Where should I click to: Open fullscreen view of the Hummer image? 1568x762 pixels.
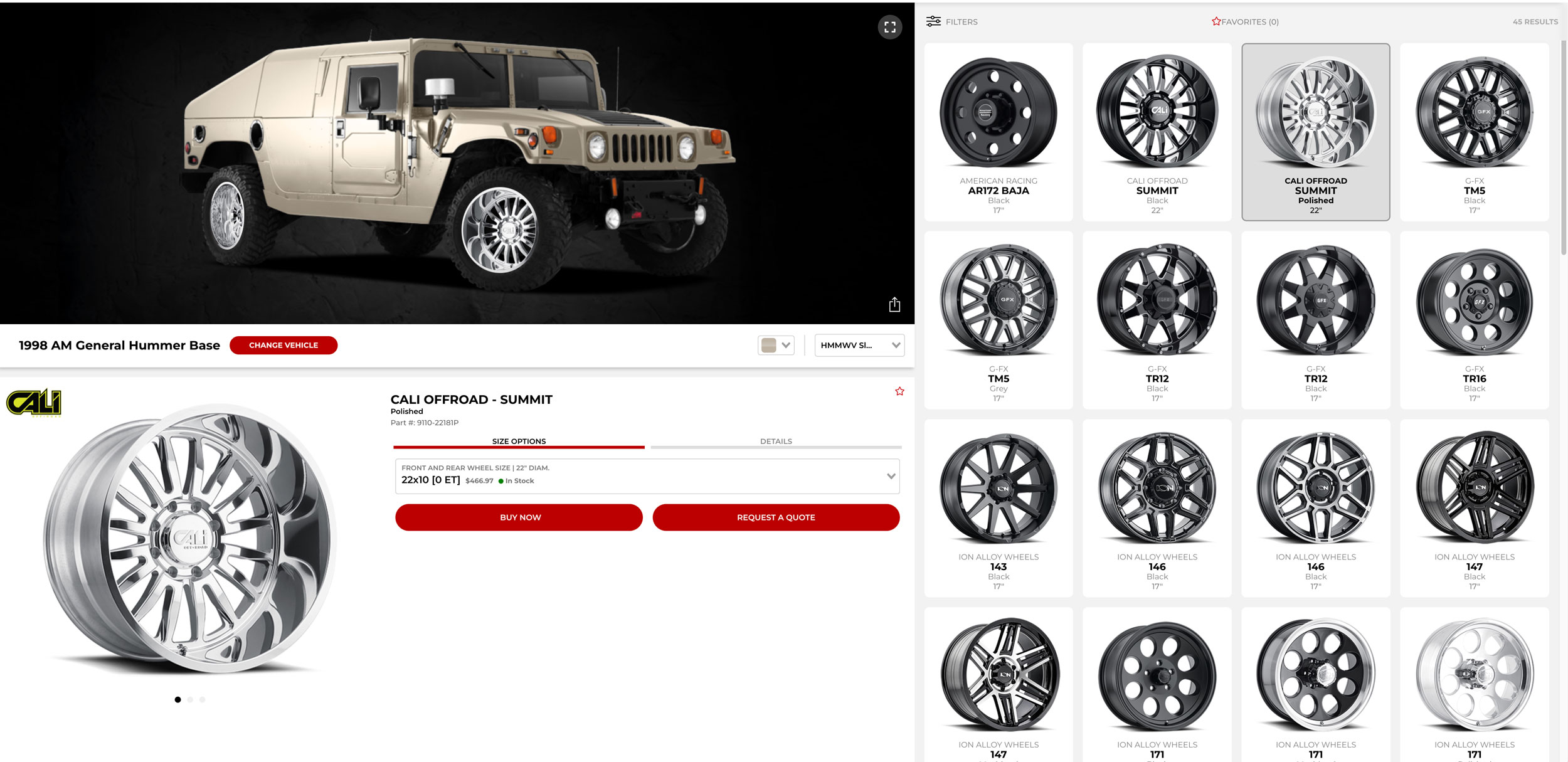coord(889,27)
